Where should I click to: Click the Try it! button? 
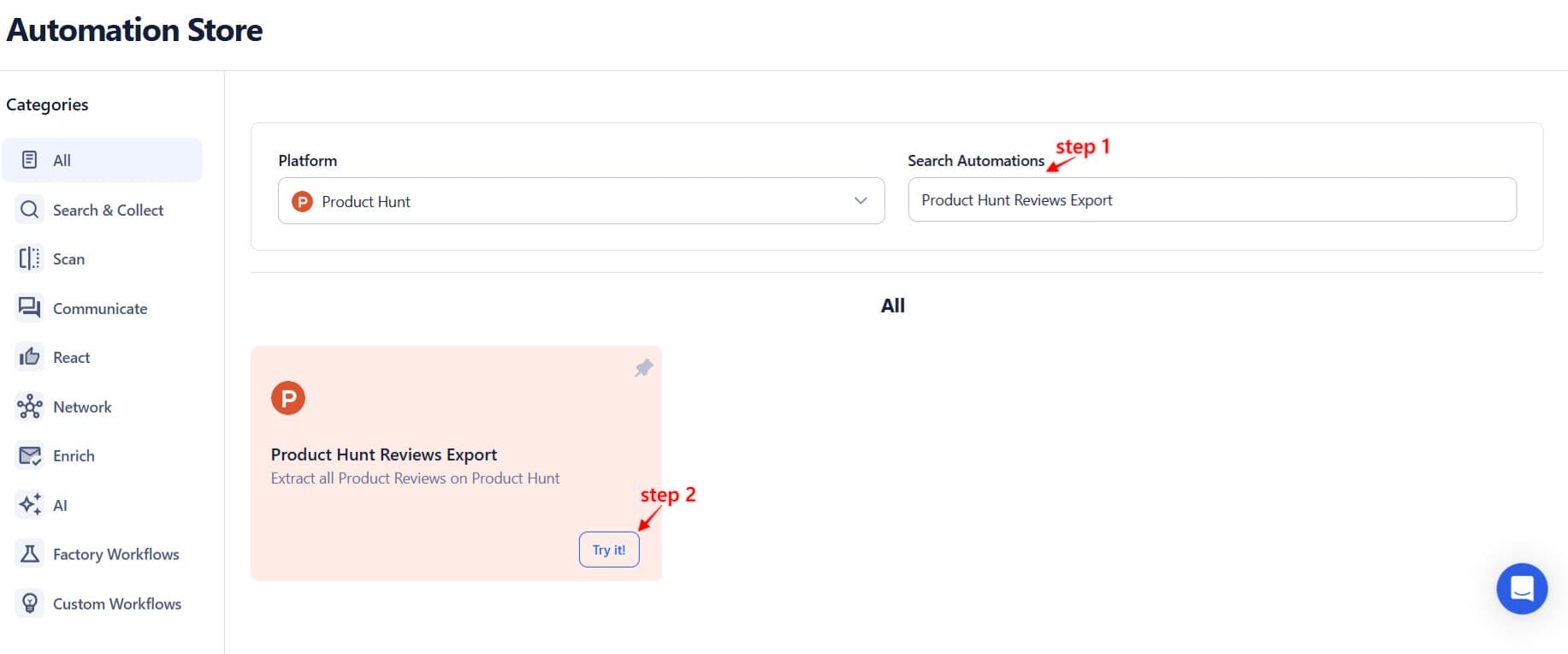pyautogui.click(x=608, y=549)
